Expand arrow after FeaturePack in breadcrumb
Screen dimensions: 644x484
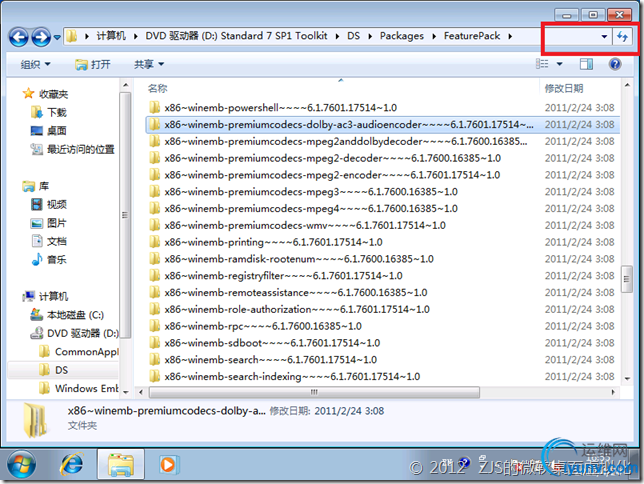pos(510,37)
